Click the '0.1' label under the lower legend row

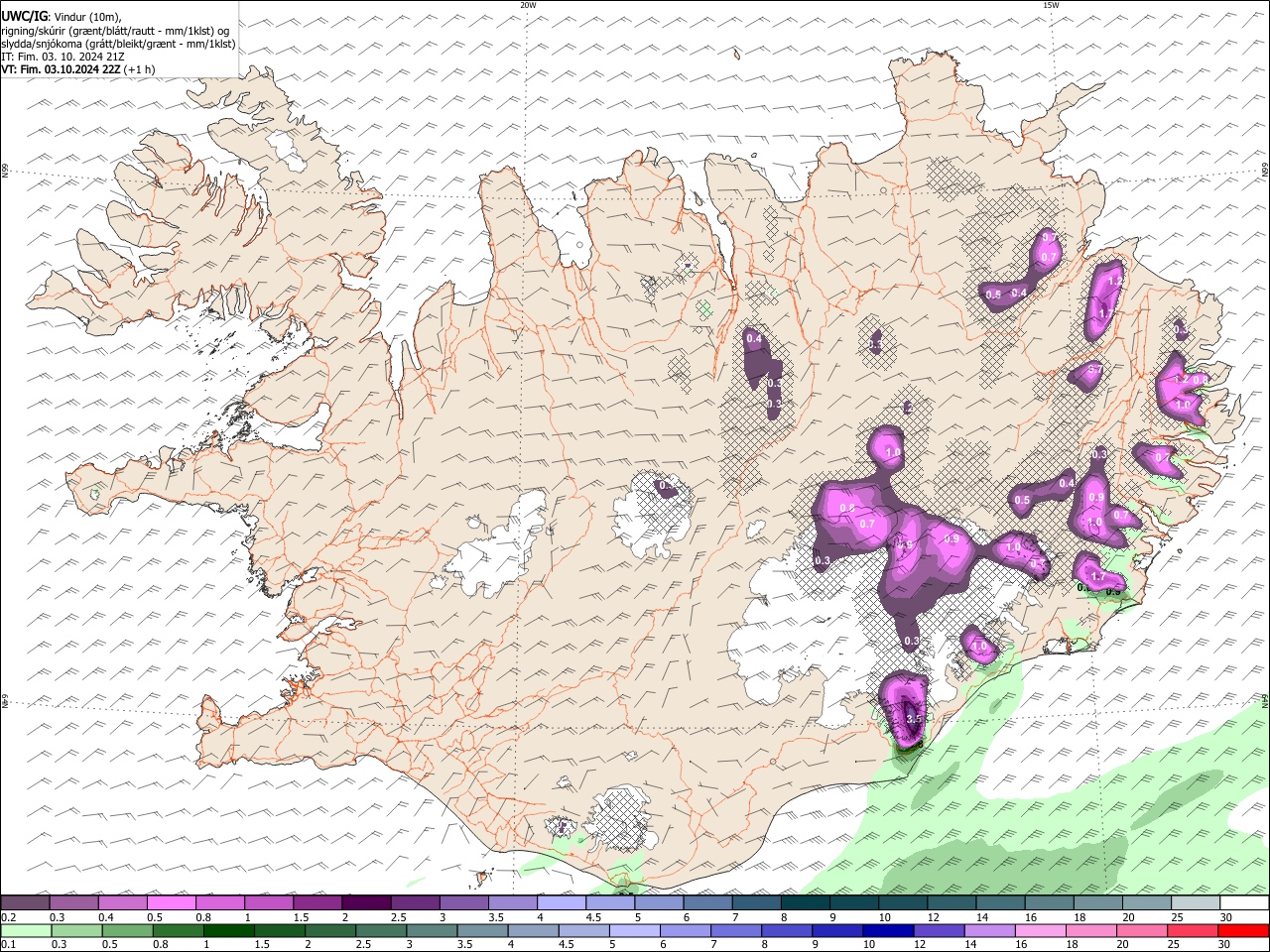(x=9, y=944)
